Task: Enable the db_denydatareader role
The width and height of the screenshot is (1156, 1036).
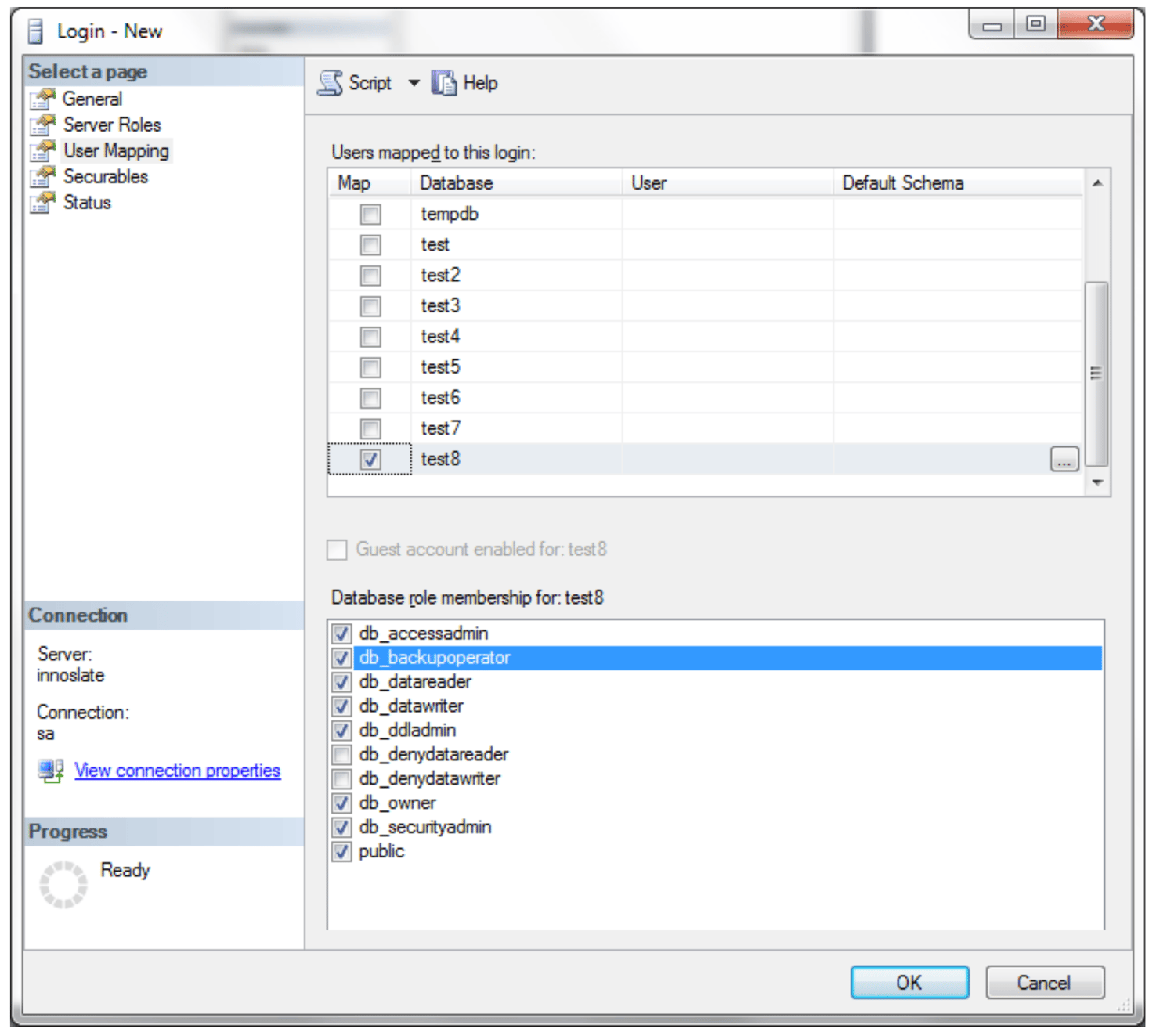Action: coord(341,754)
